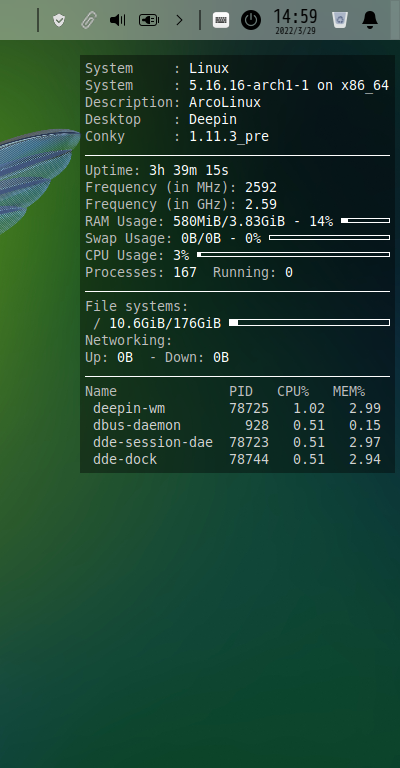This screenshot has height=768, width=400.
Task: Click the battery power status icon
Action: pyautogui.click(x=149, y=20)
